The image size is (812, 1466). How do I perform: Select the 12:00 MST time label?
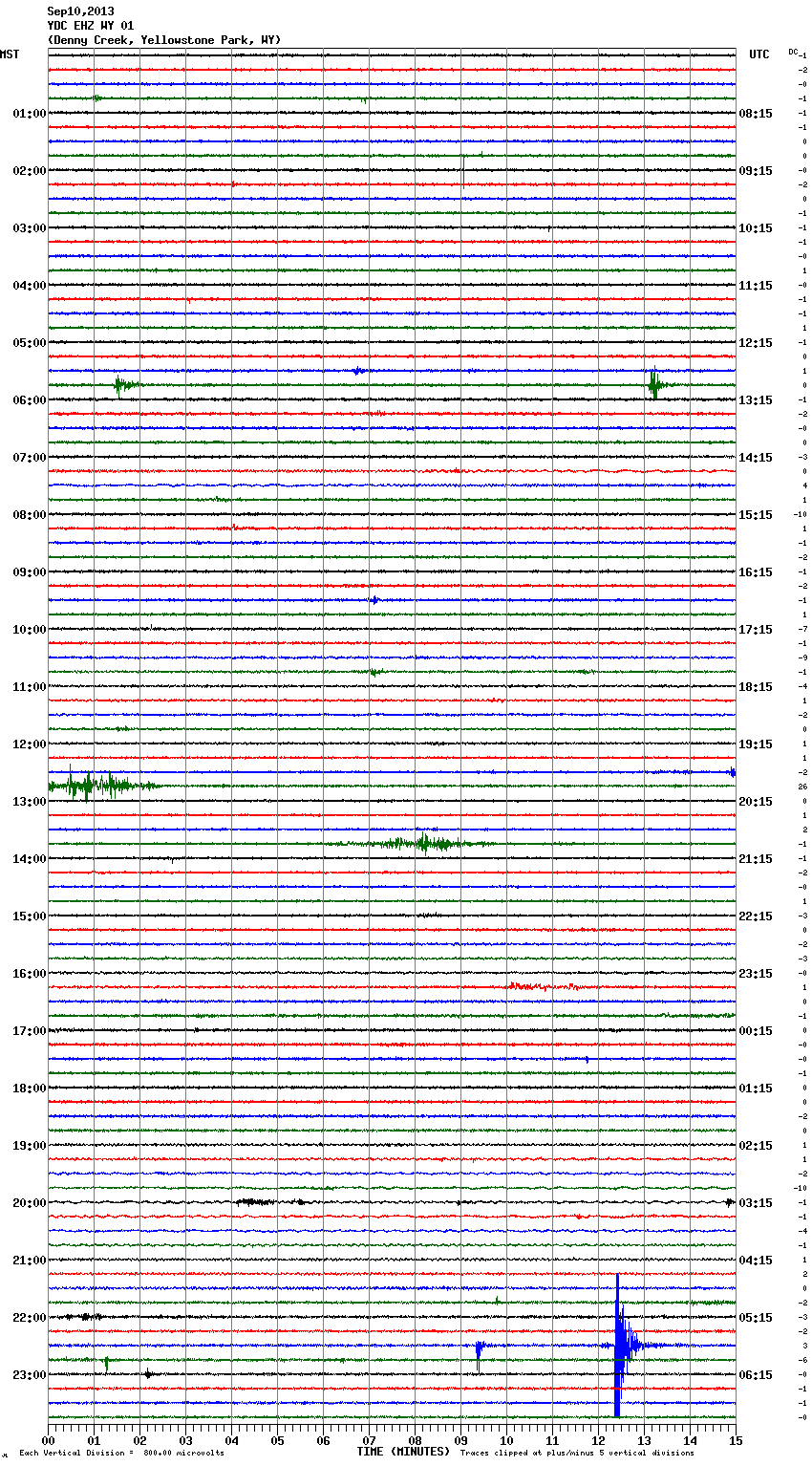pyautogui.click(x=30, y=744)
